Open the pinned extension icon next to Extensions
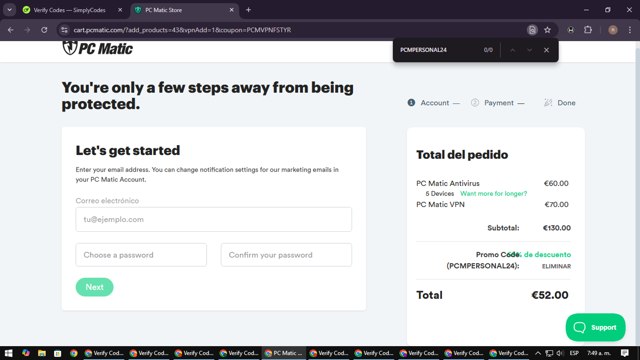The height and width of the screenshot is (360, 640). [x=571, y=30]
